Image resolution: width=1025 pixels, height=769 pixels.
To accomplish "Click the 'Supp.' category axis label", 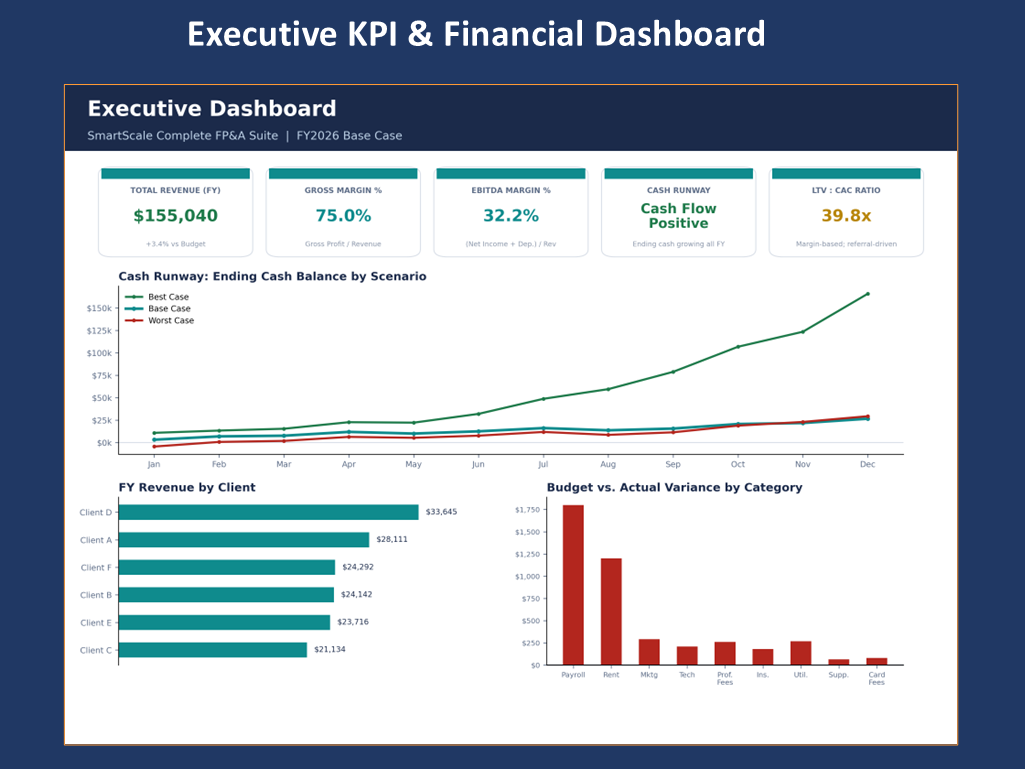I will pyautogui.click(x=839, y=675).
